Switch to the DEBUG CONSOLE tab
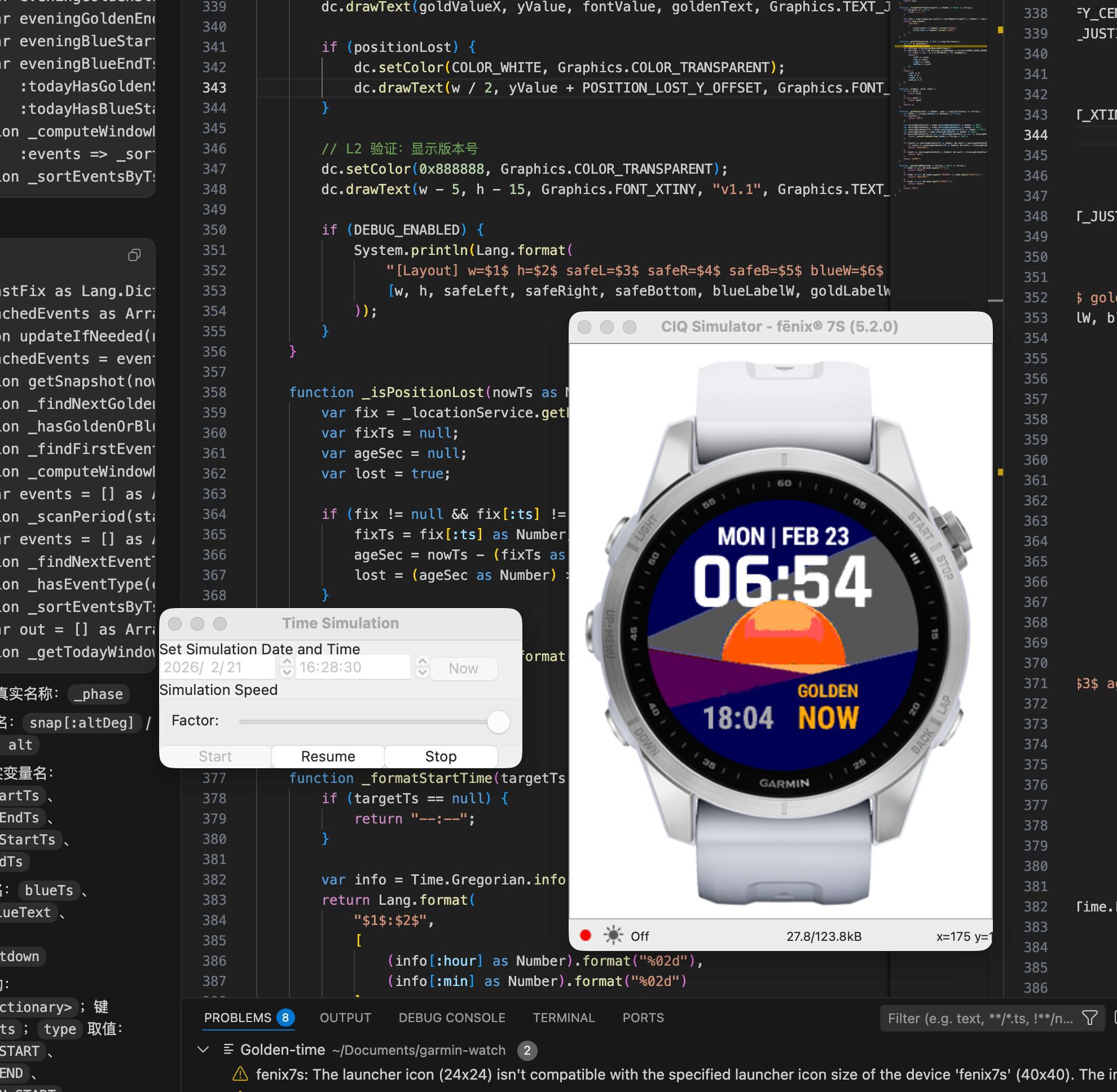 [451, 1018]
